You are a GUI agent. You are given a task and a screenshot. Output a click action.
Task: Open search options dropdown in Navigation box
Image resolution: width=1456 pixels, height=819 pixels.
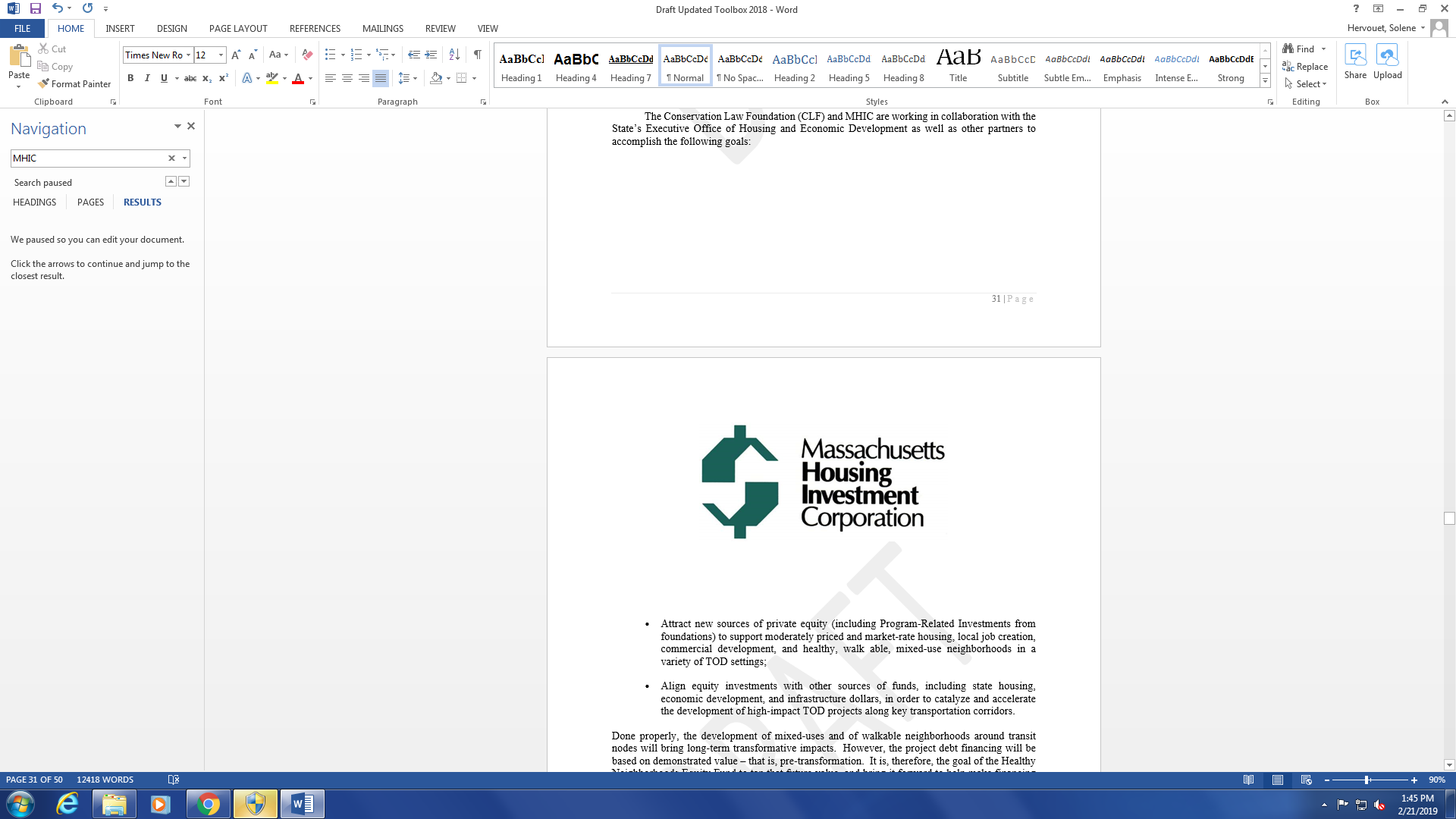184,158
